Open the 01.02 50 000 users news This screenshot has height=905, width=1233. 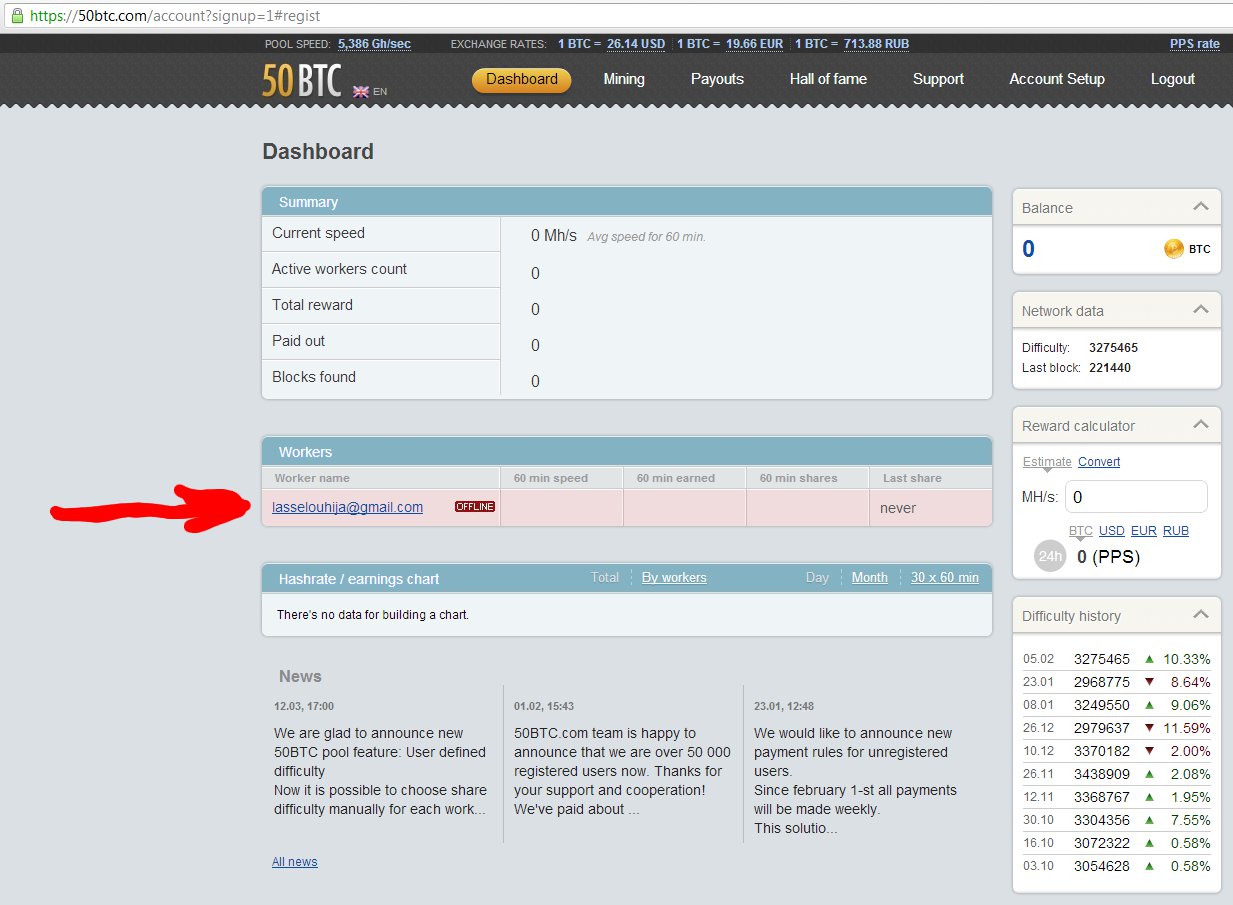(622, 771)
